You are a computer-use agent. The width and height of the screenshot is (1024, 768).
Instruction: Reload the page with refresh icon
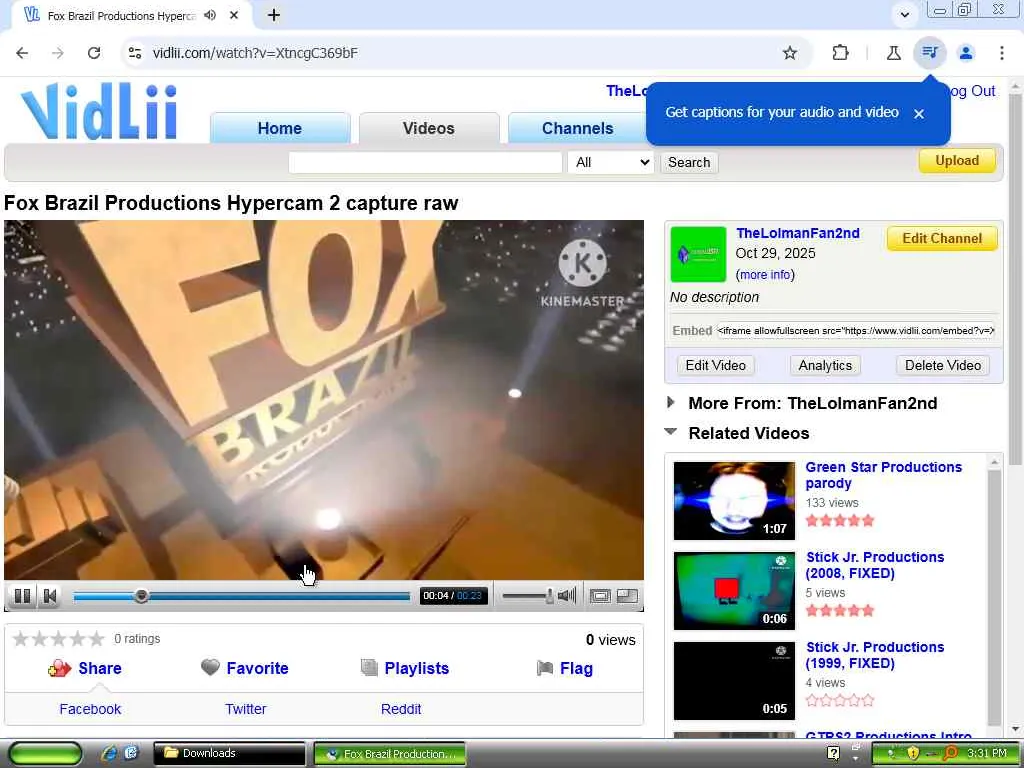click(x=94, y=53)
